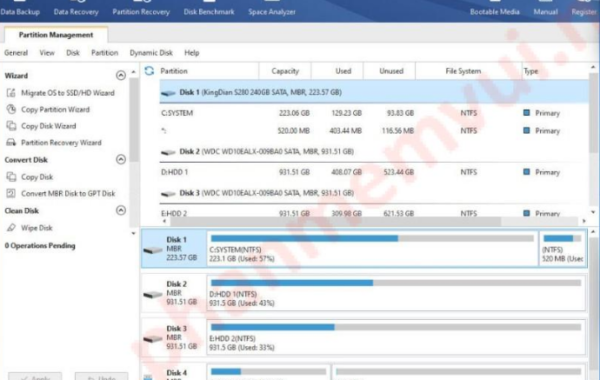
Task: Open the General menu
Action: tap(16, 53)
